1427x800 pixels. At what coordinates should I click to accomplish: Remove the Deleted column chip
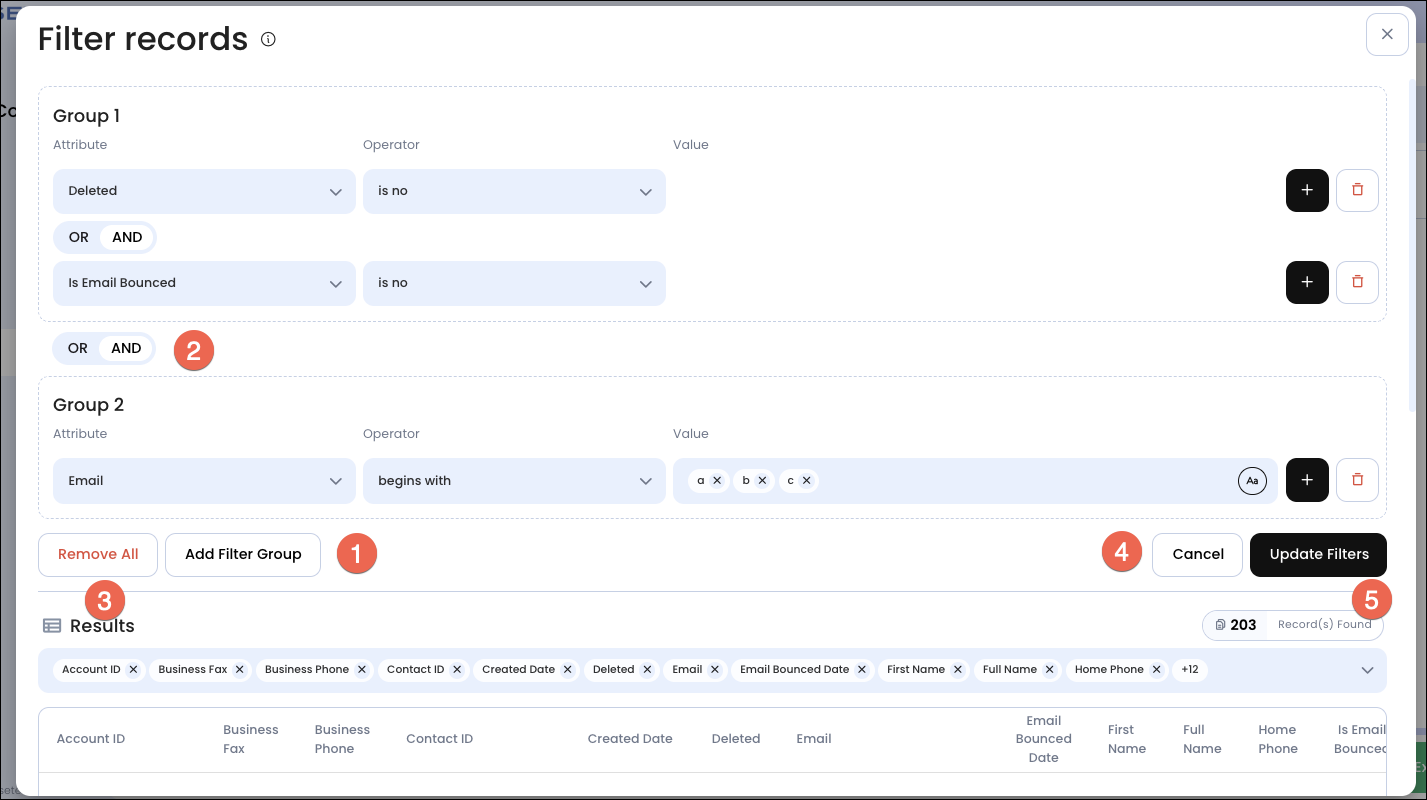coord(648,670)
